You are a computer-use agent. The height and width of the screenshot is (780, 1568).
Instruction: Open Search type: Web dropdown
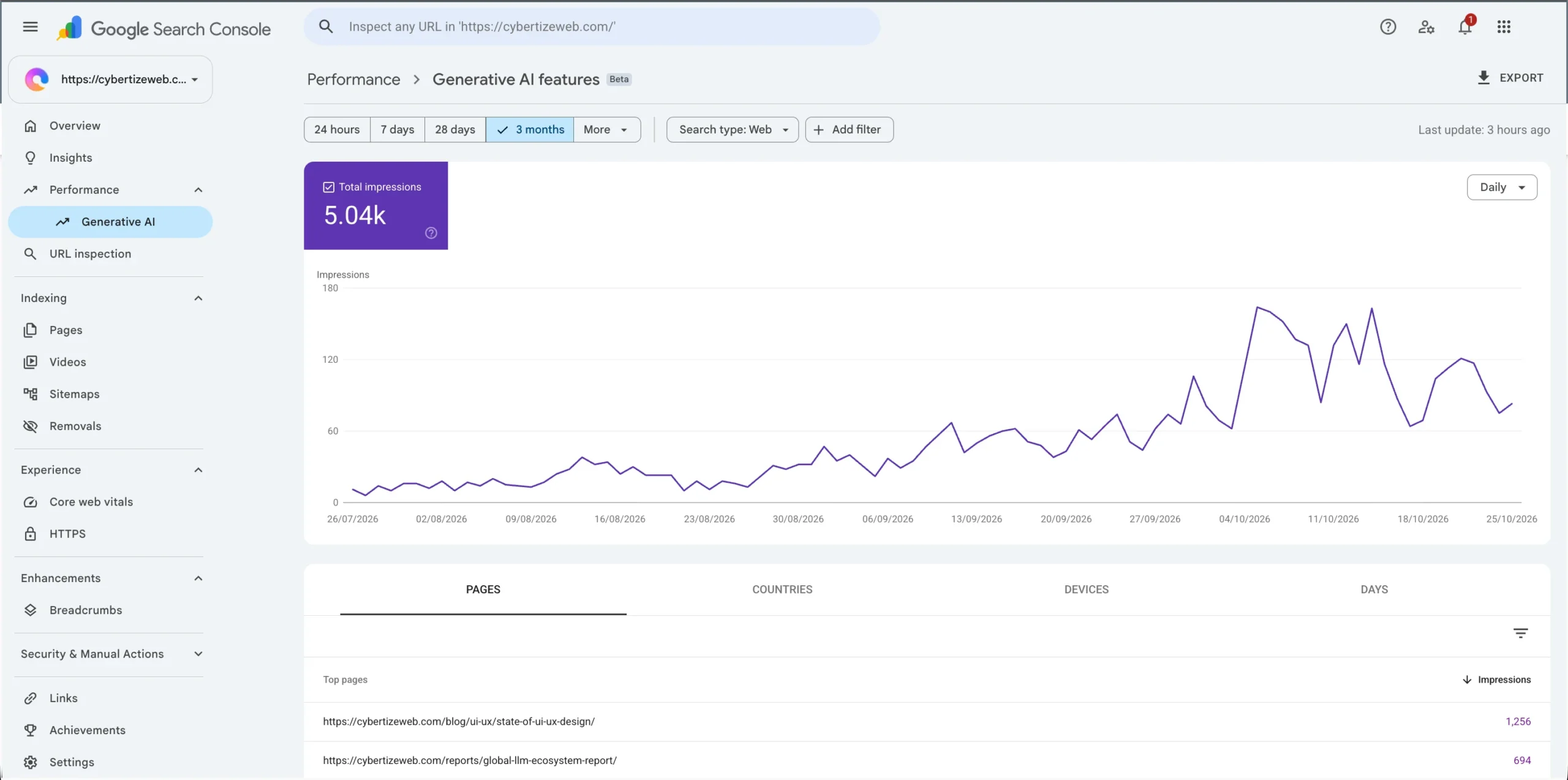pyautogui.click(x=733, y=129)
